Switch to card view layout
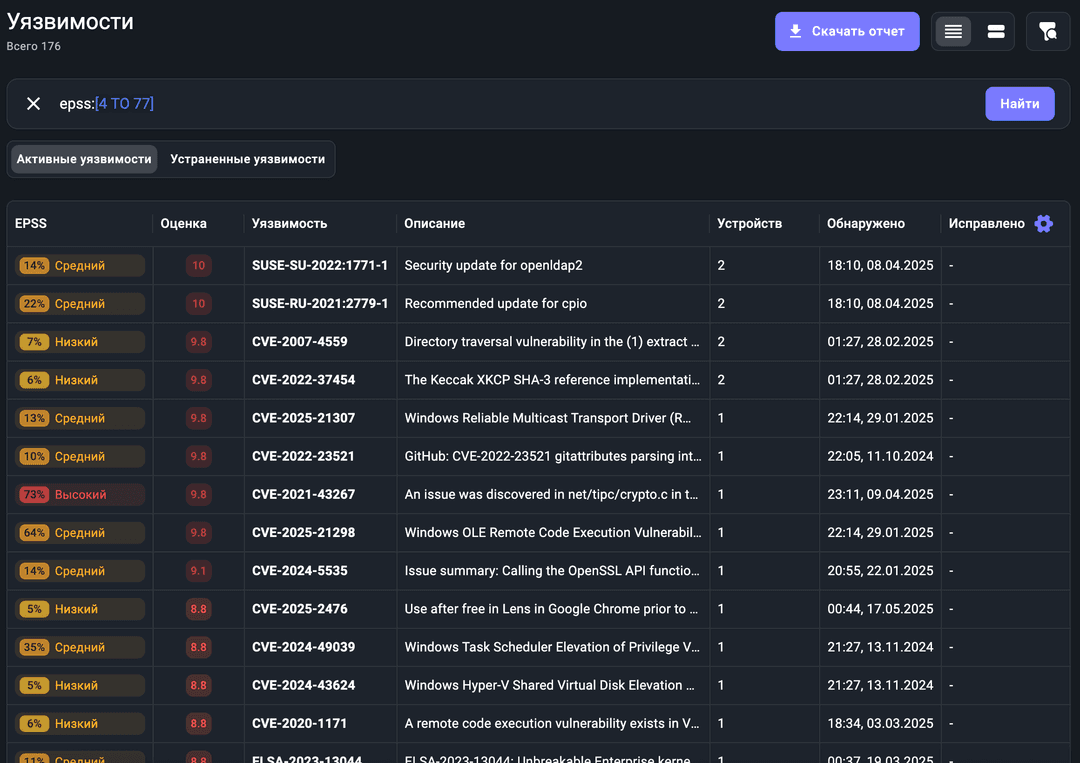Screen dimensions: 1080x763 996,32
